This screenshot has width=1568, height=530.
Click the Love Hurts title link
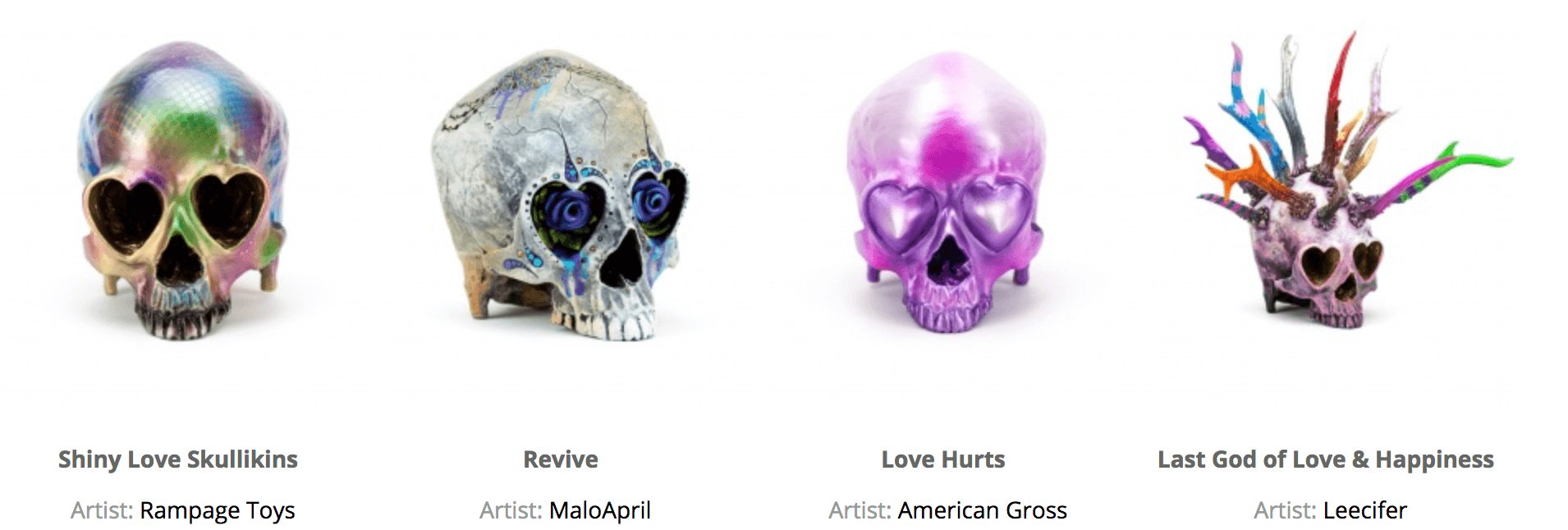943,459
